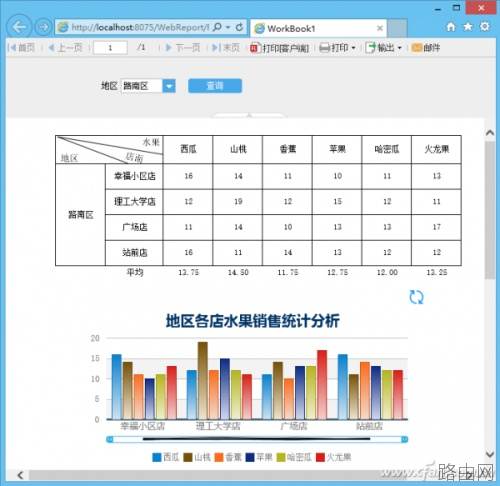Click the horizontal scrollbar left arrow
The height and width of the screenshot is (486, 500).
21,475
